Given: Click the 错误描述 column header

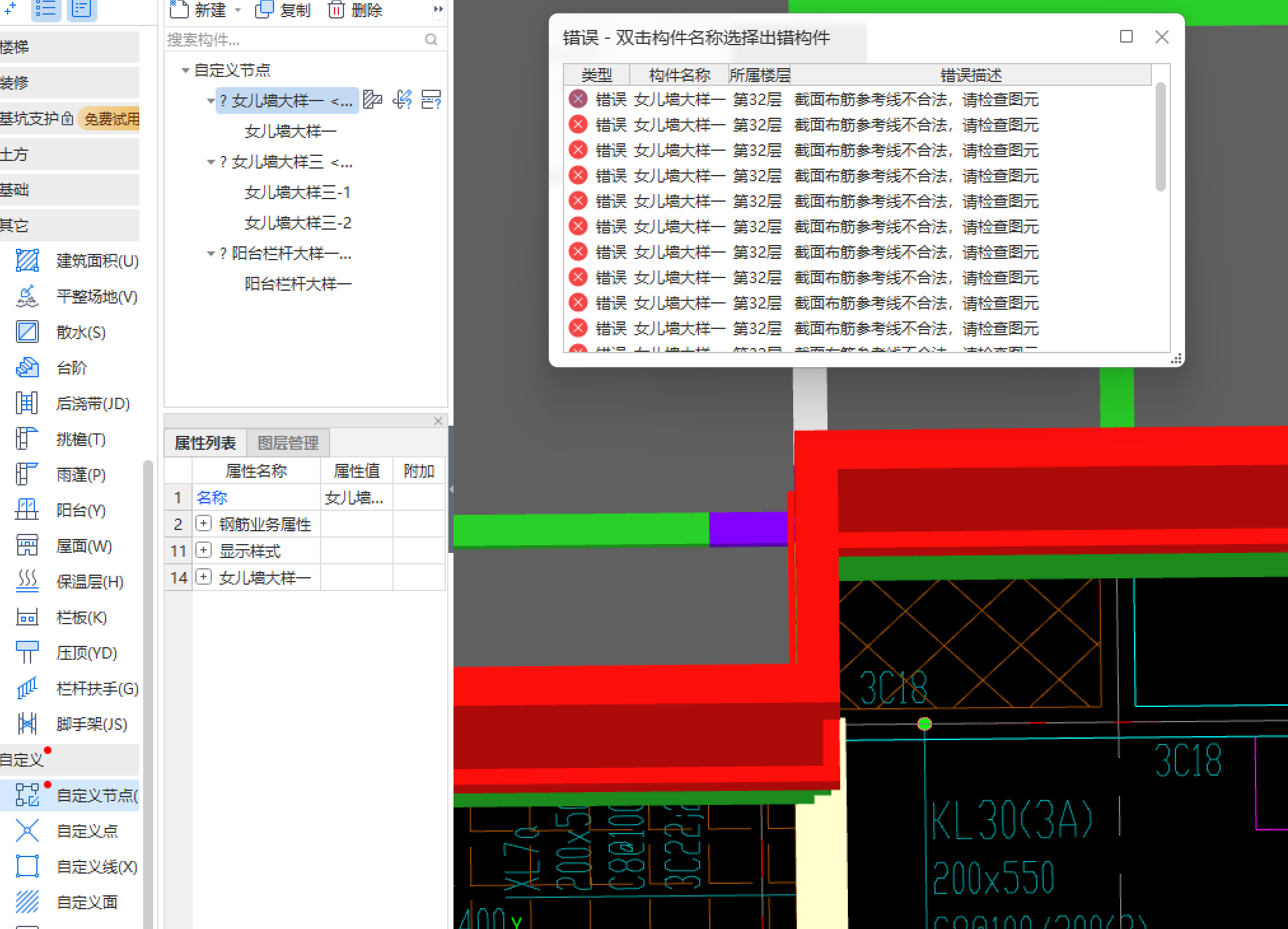Looking at the screenshot, I should click(971, 75).
